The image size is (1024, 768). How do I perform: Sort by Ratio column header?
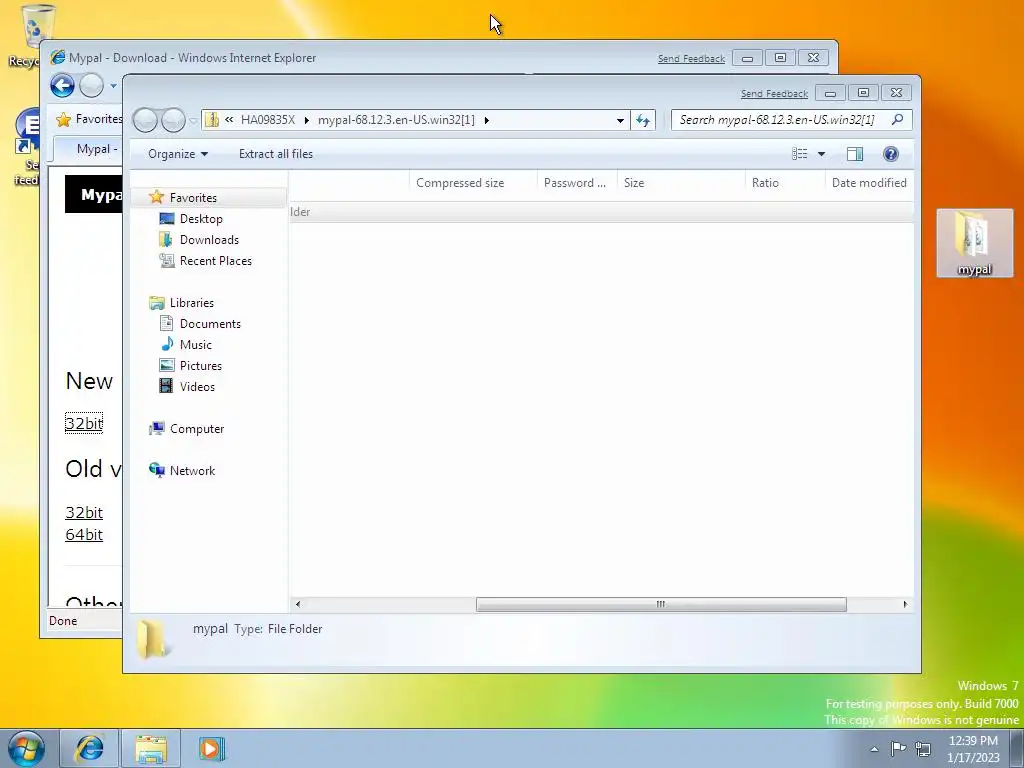pos(785,183)
